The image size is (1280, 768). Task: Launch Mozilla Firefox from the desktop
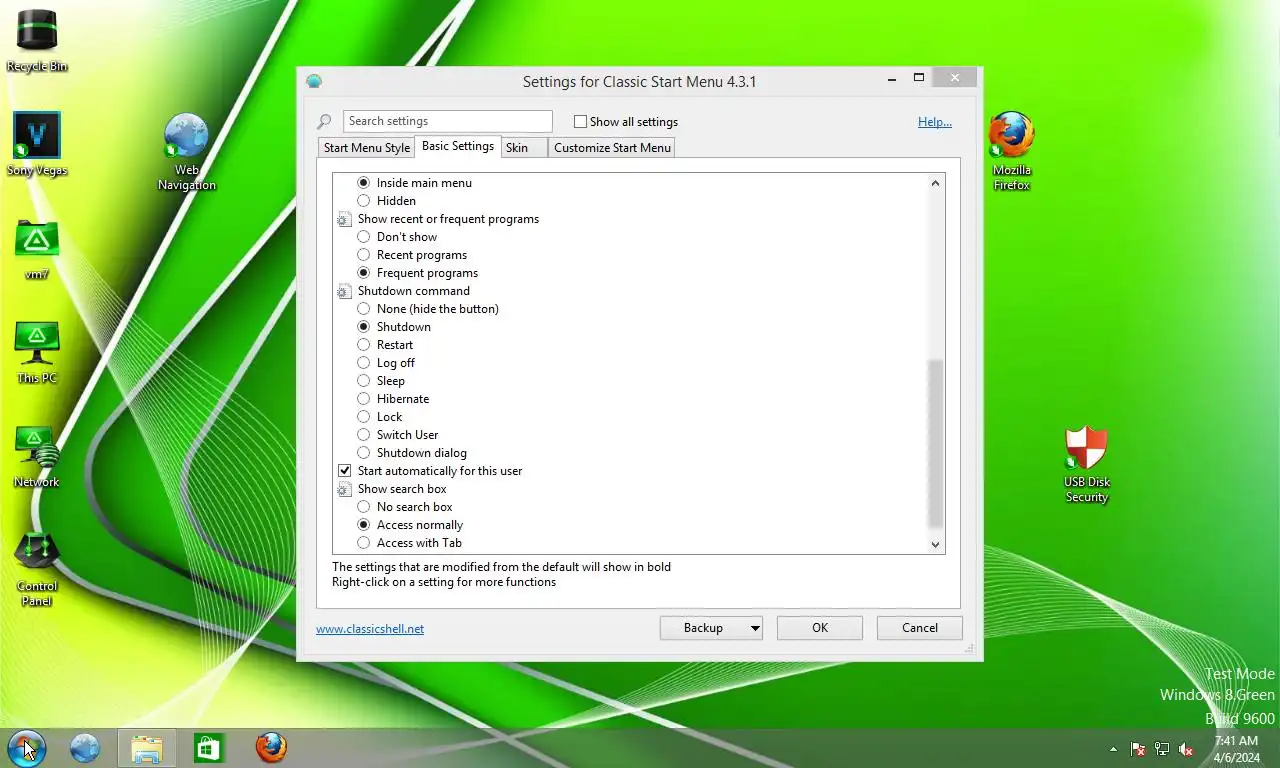coord(1011,151)
